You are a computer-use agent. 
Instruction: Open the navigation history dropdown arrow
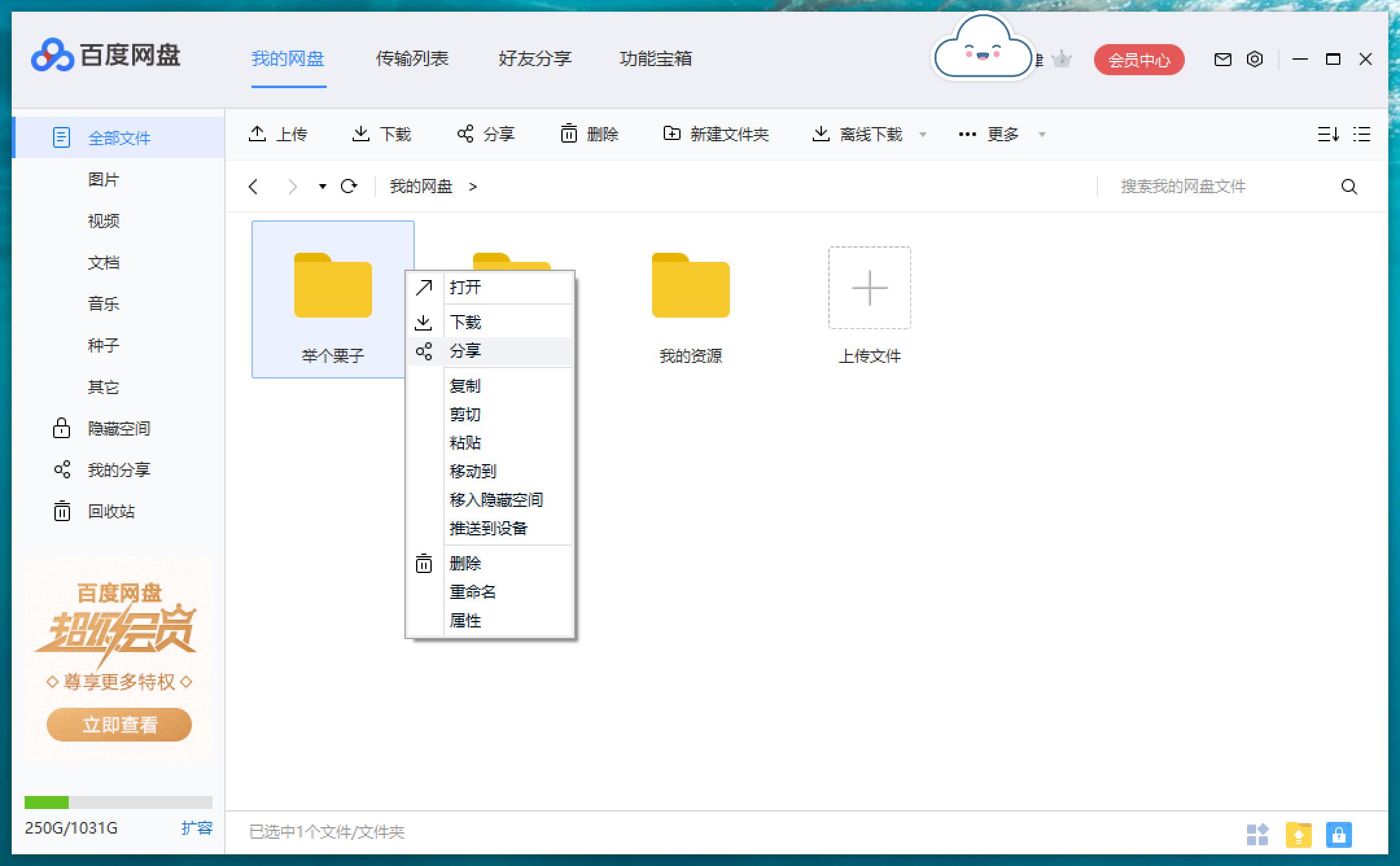(321, 186)
